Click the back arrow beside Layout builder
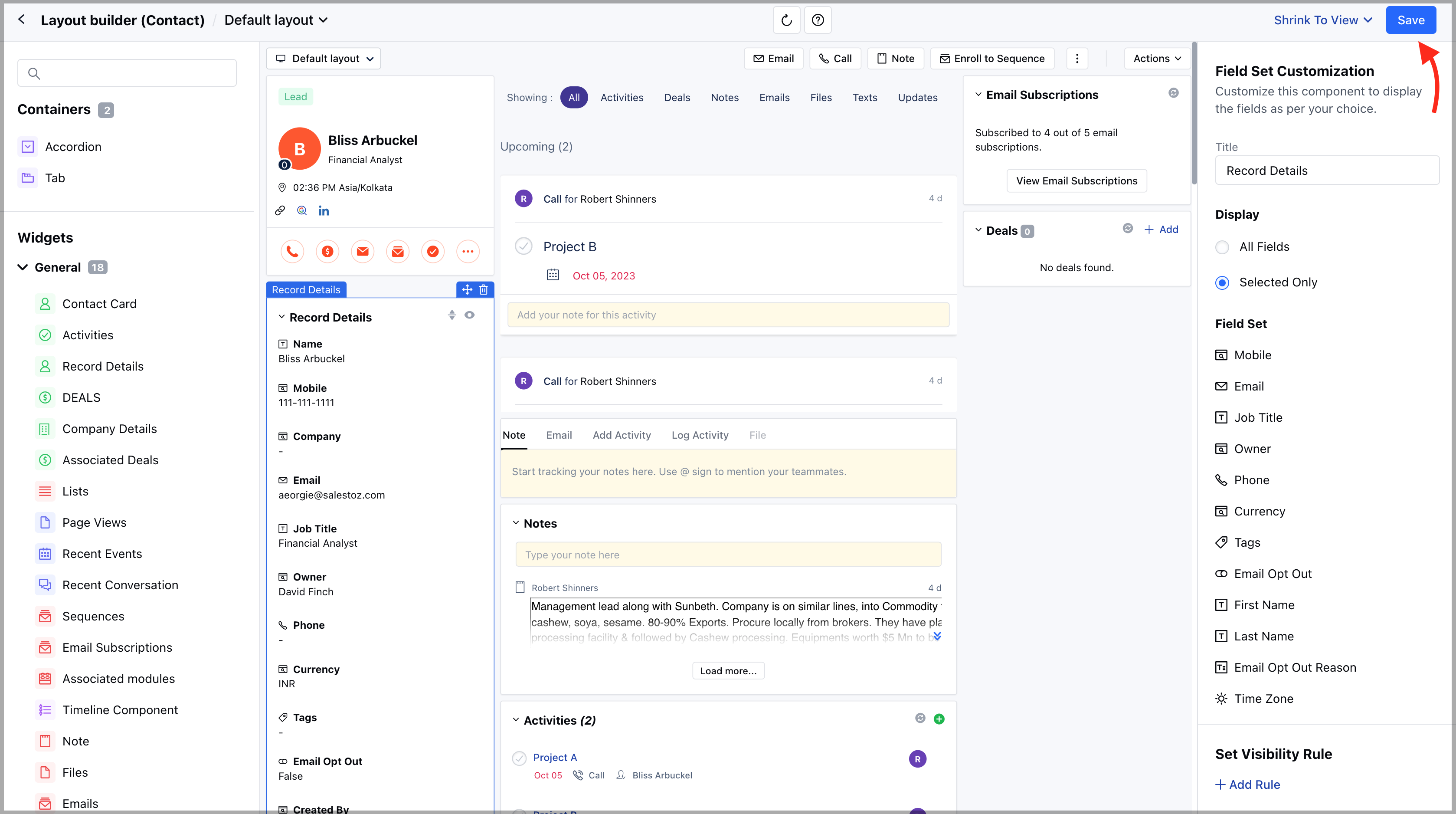This screenshot has height=814, width=1456. (22, 20)
